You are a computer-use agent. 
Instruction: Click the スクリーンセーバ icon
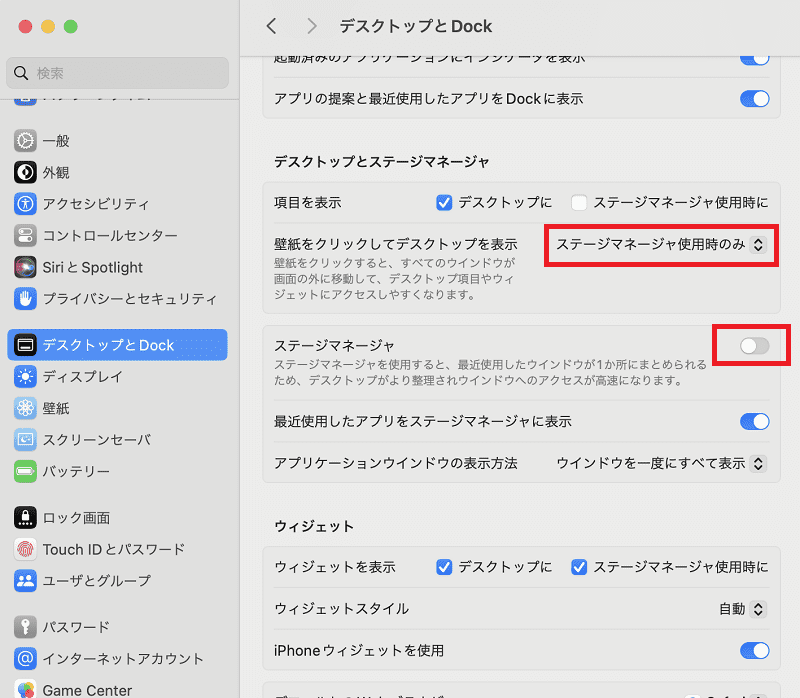click(x=25, y=440)
